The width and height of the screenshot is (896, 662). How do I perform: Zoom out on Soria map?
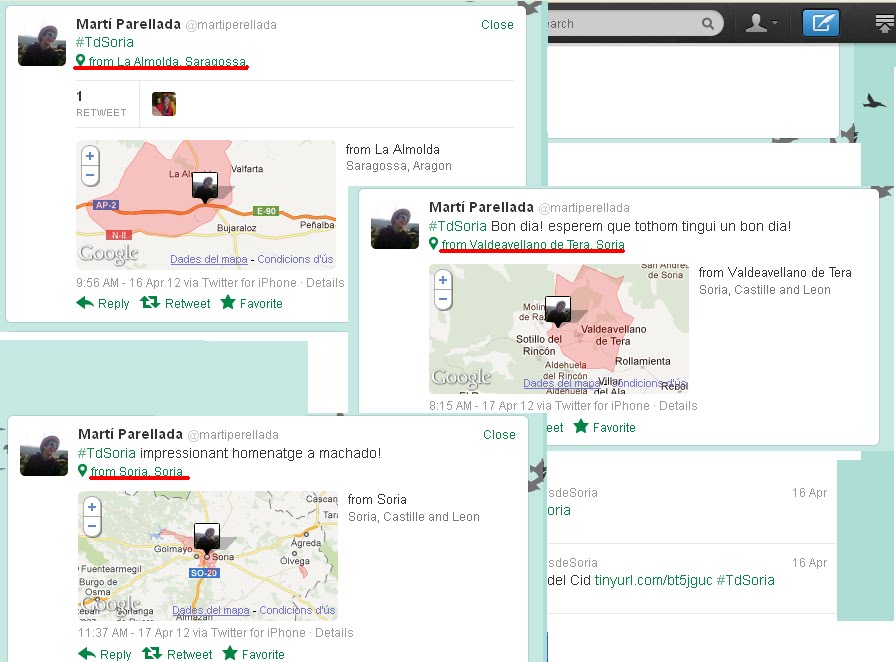click(x=92, y=526)
